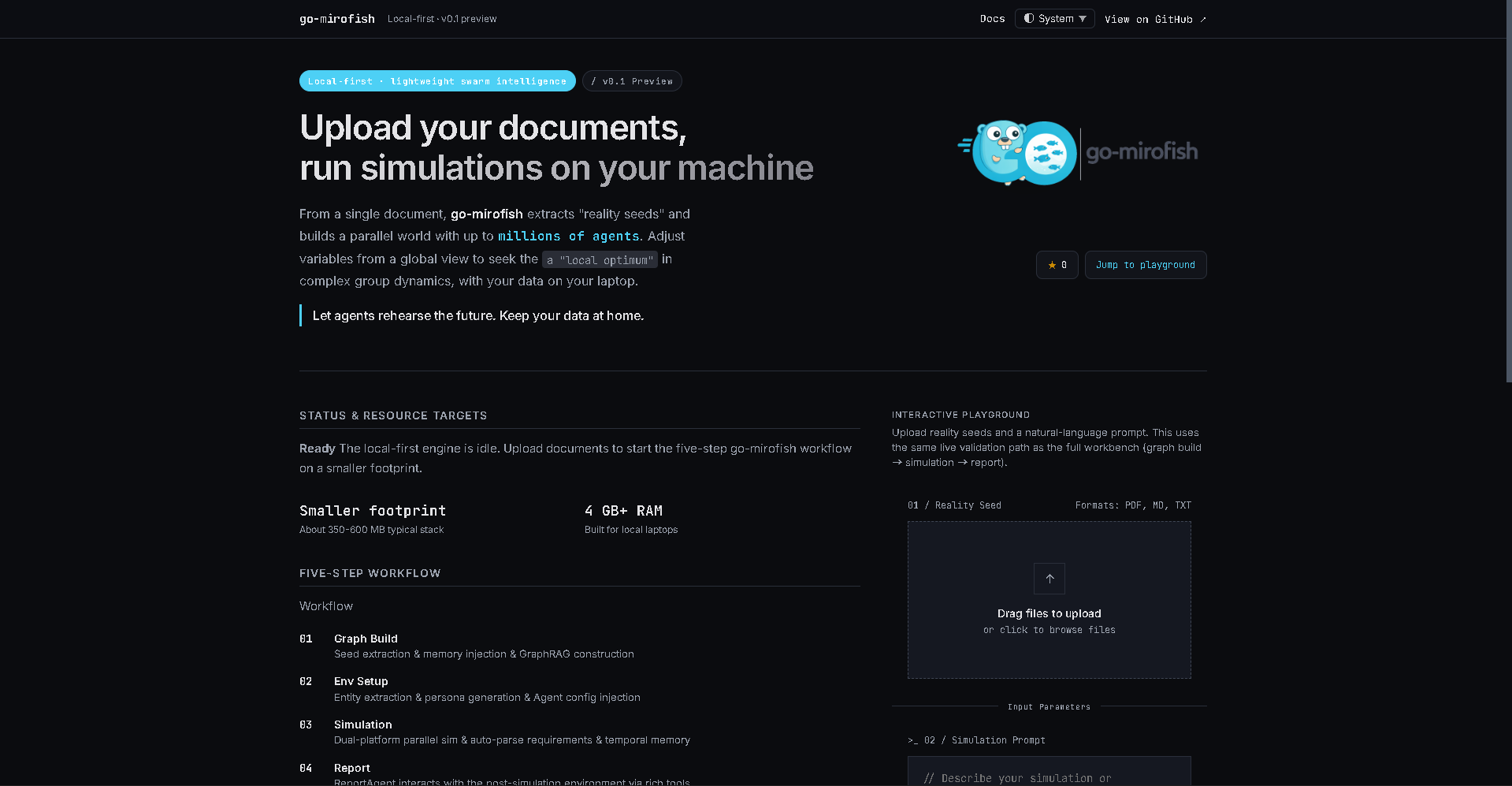Click 'Built for local laptops' text
Viewport: 1512px width, 786px height.
(631, 530)
